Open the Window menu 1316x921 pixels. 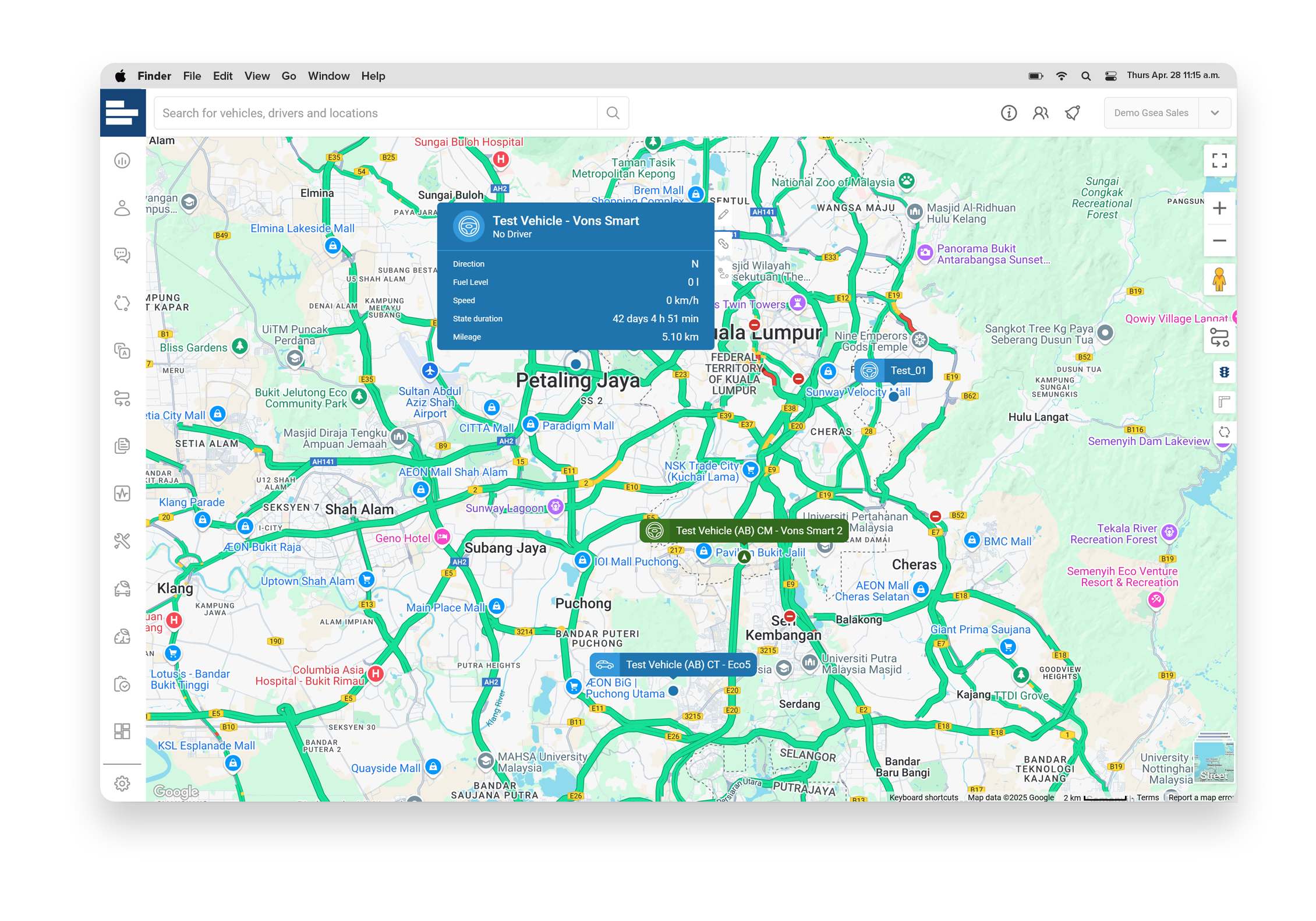click(x=328, y=76)
